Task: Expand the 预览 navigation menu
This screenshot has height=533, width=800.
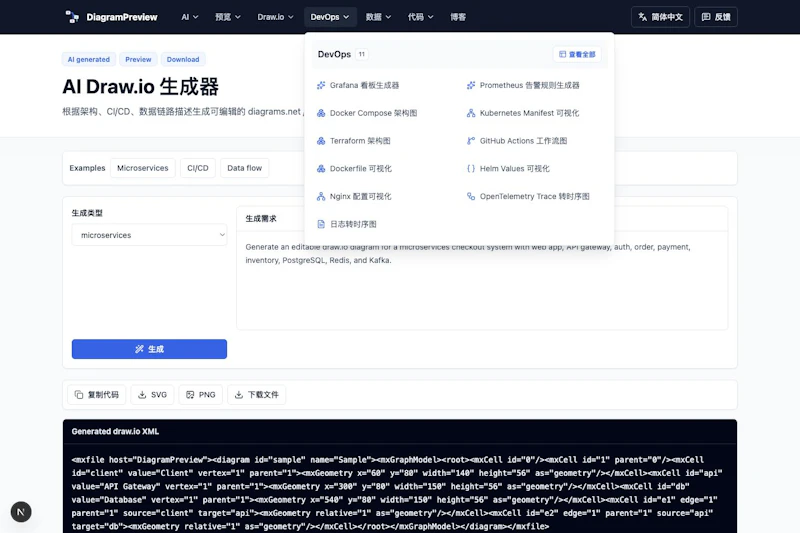Action: pyautogui.click(x=228, y=17)
